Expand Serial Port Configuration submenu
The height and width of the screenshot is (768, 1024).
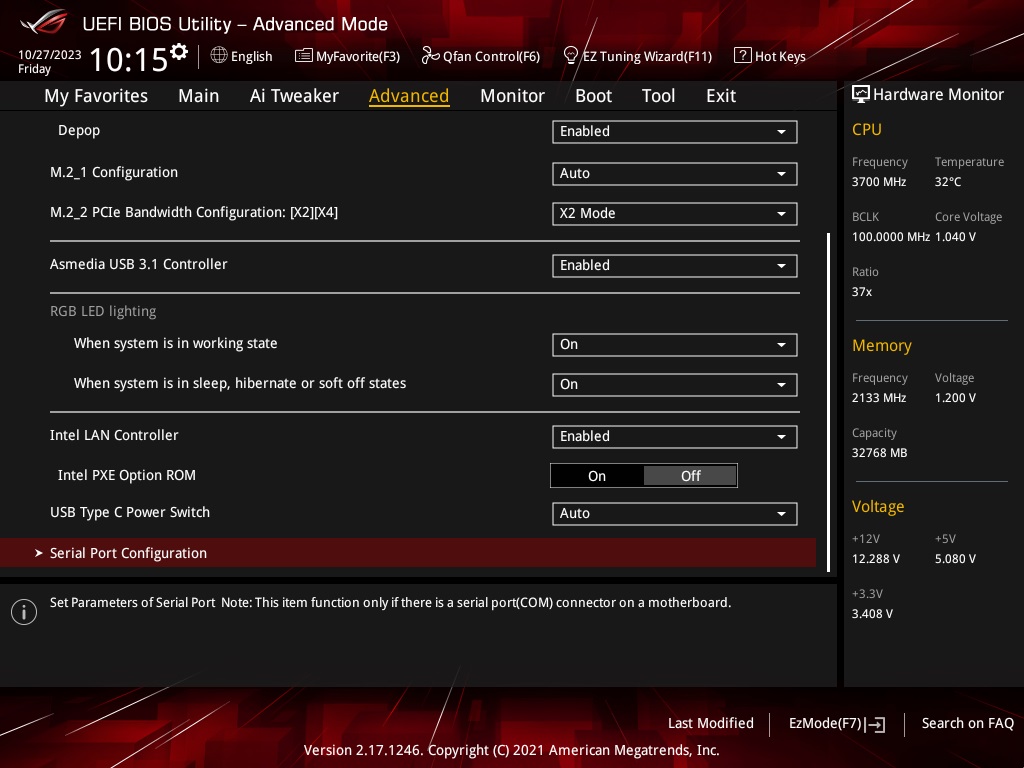pyautogui.click(x=408, y=553)
